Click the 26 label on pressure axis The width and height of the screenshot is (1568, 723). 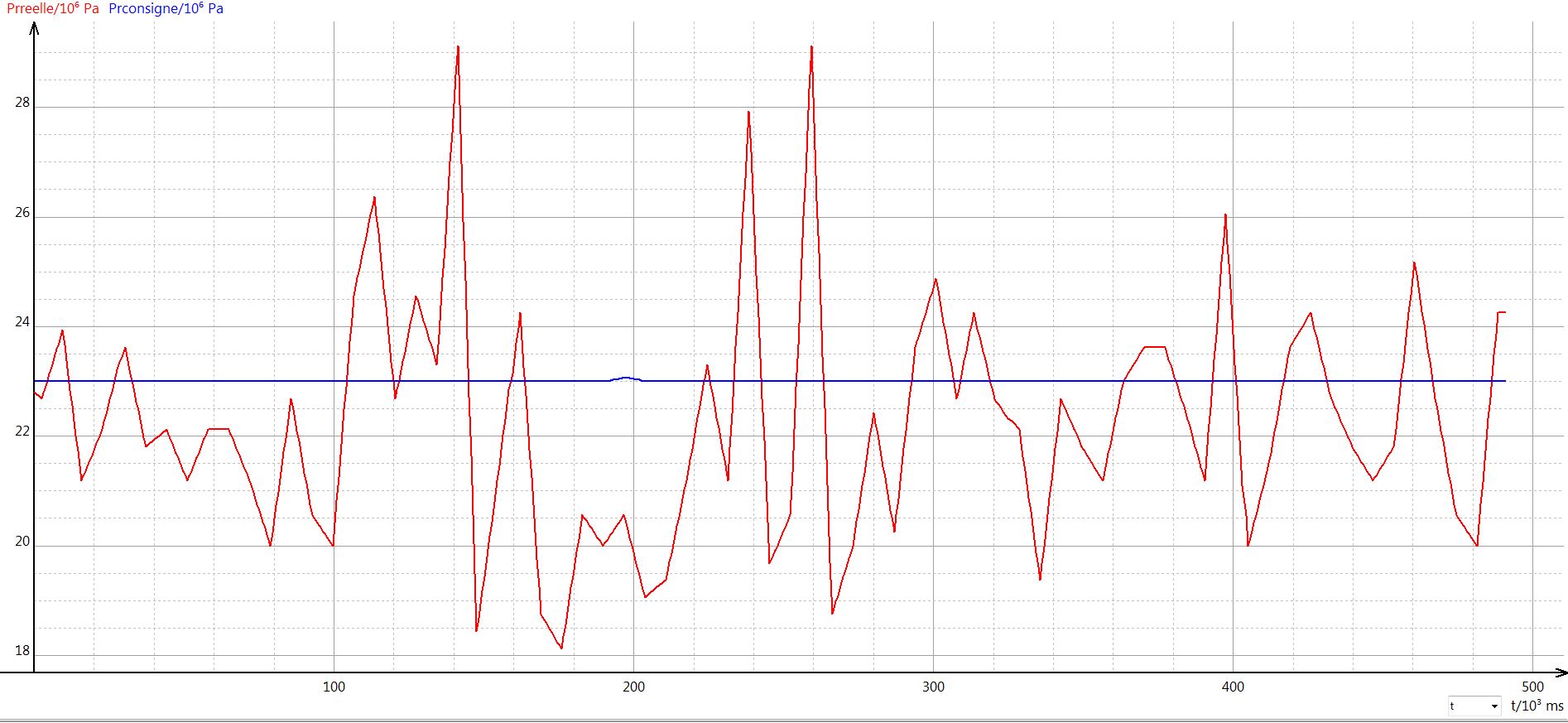(x=22, y=213)
